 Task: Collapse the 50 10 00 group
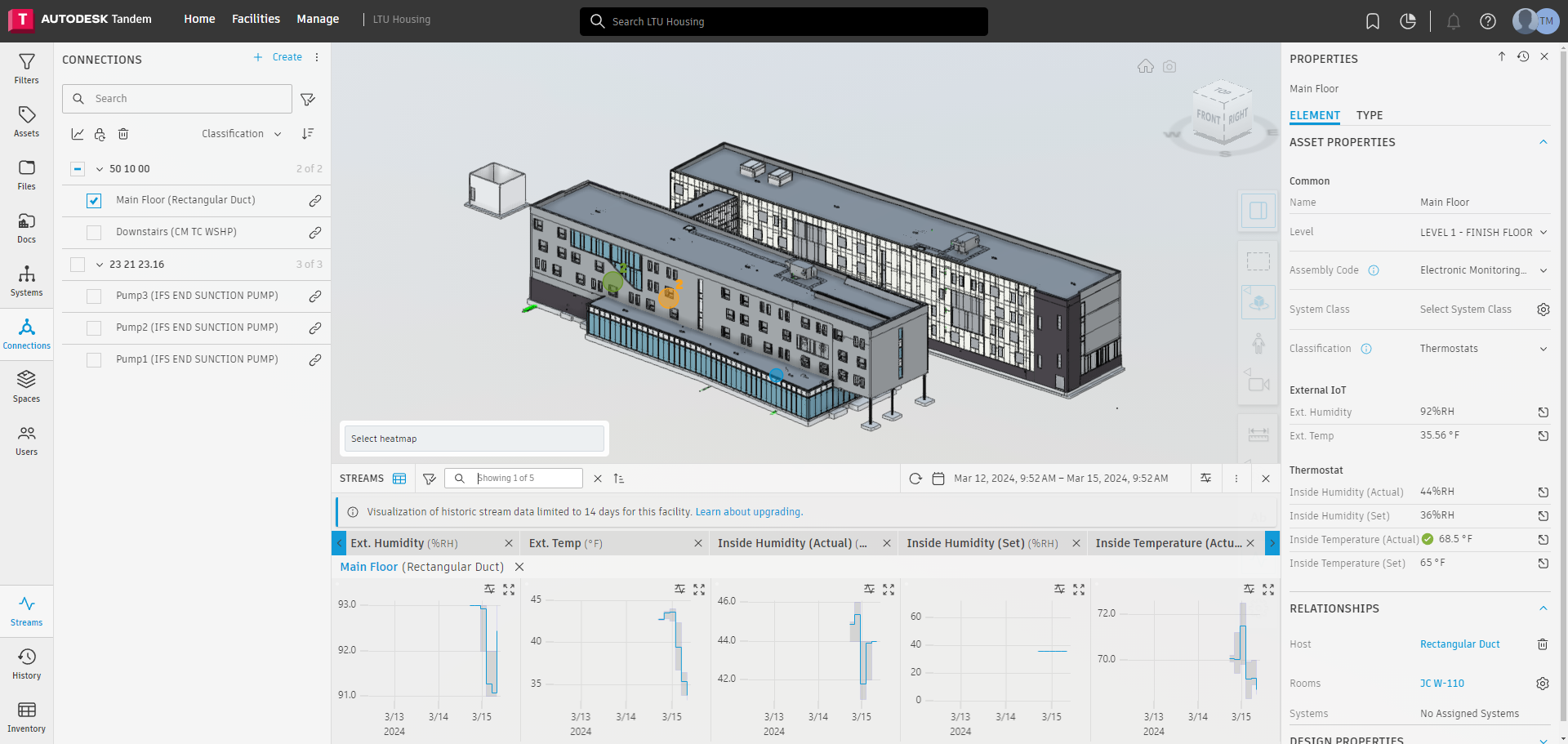(100, 169)
